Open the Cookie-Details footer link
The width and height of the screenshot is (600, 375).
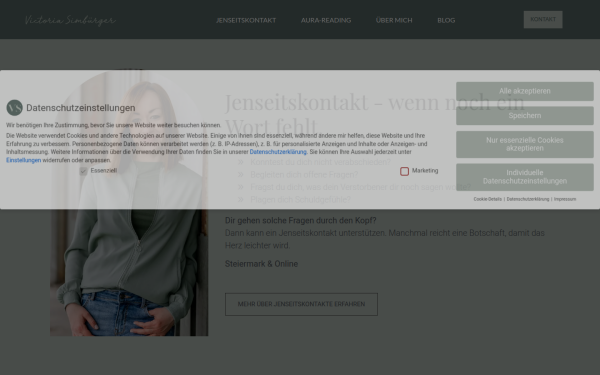tap(488, 199)
